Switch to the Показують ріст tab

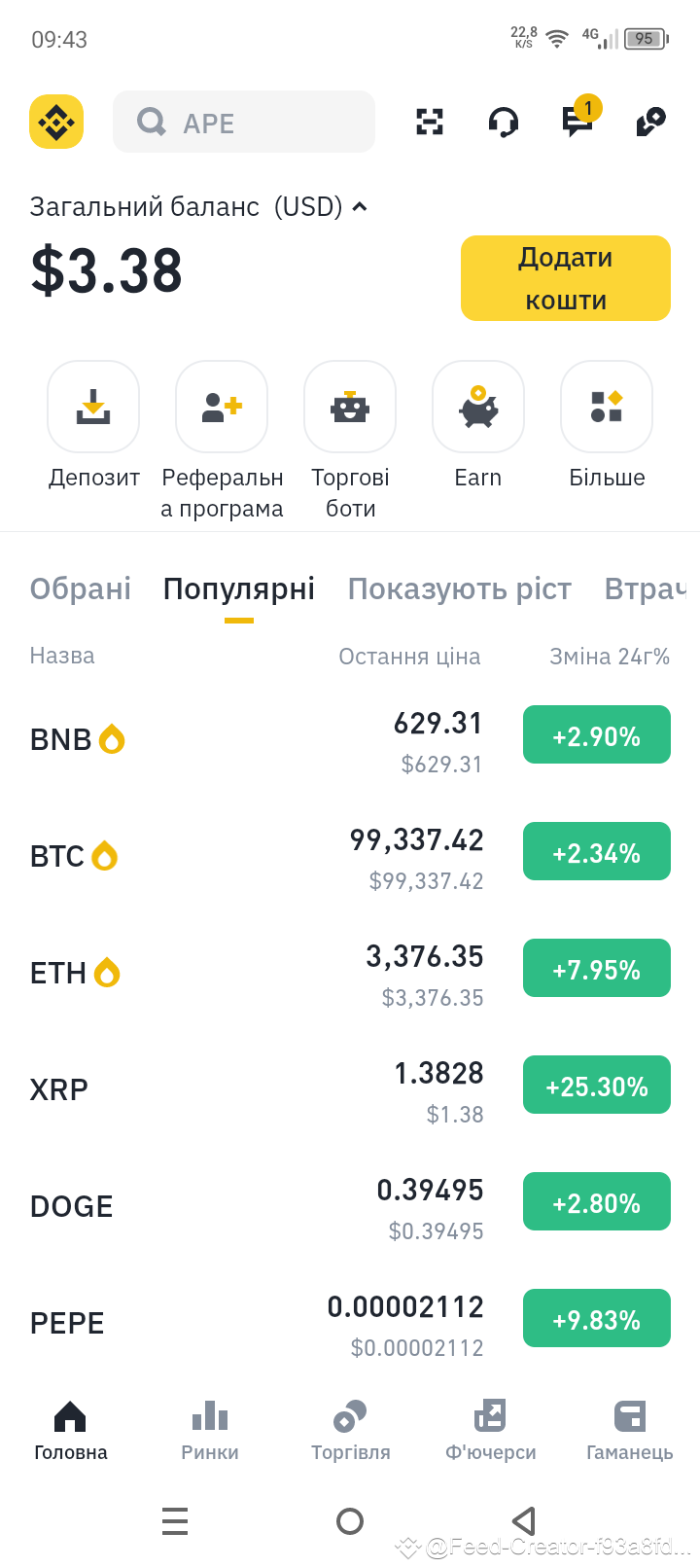point(460,588)
